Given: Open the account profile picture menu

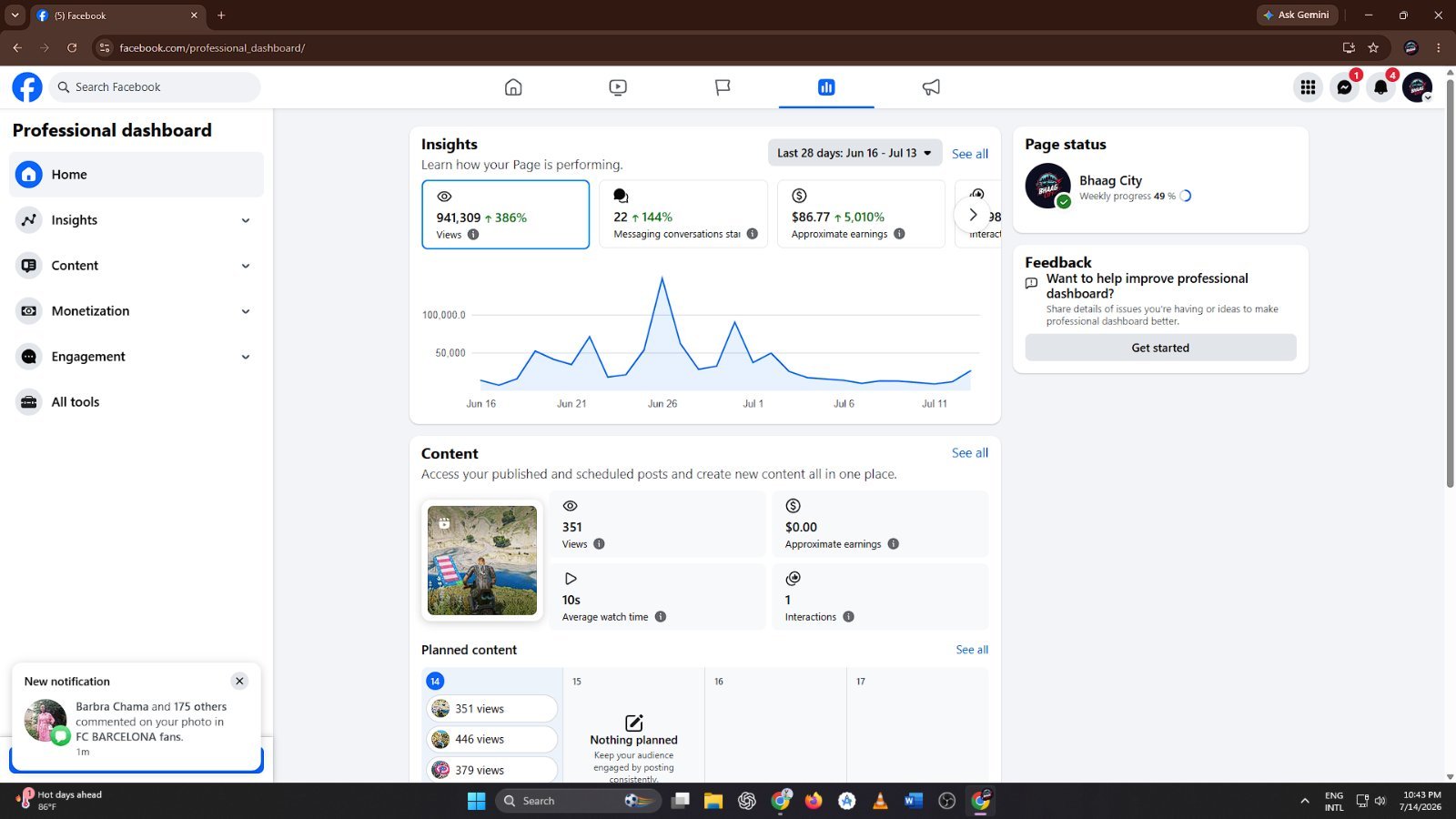Looking at the screenshot, I should pyautogui.click(x=1417, y=87).
